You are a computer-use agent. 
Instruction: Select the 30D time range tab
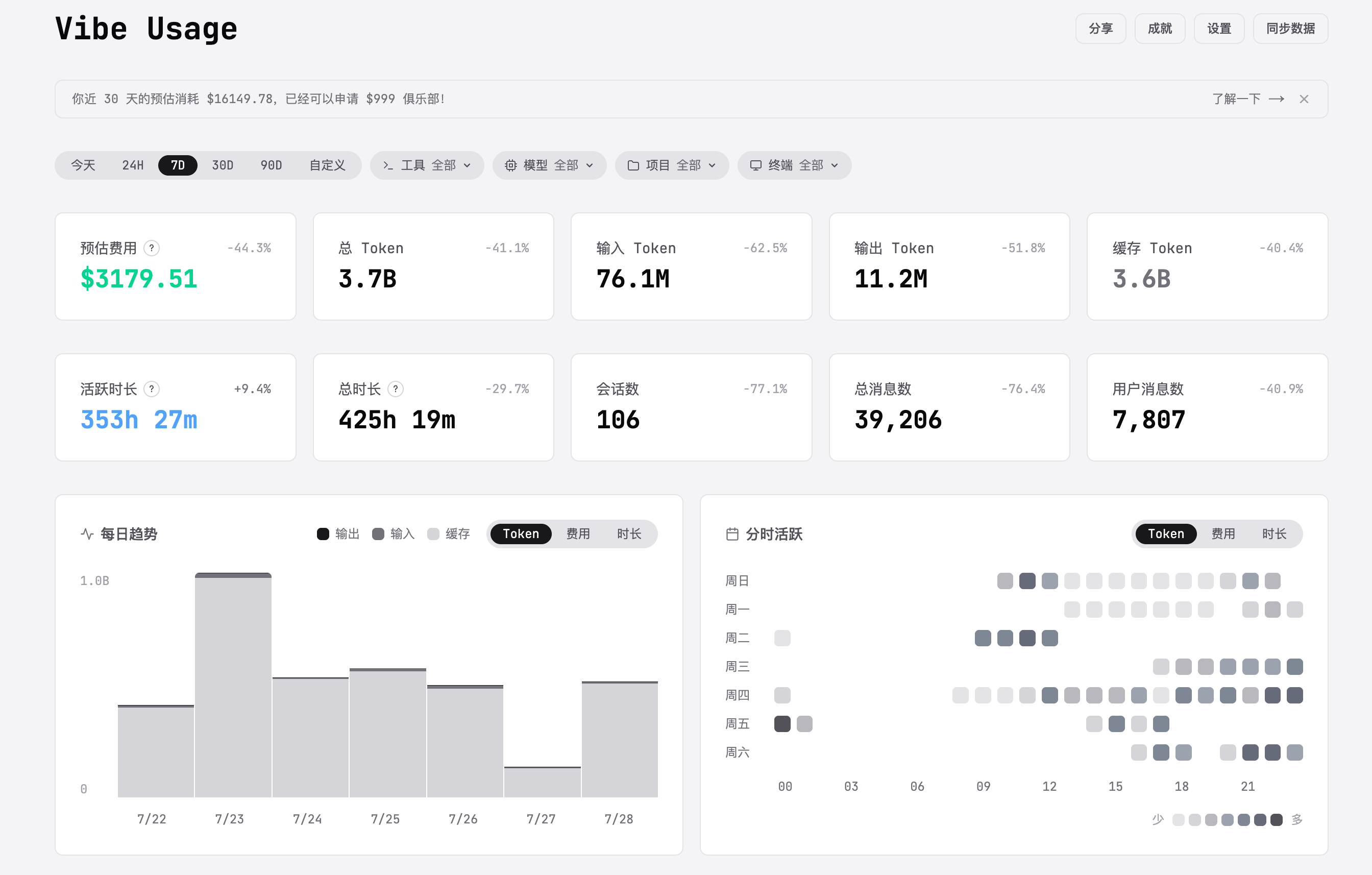click(223, 165)
